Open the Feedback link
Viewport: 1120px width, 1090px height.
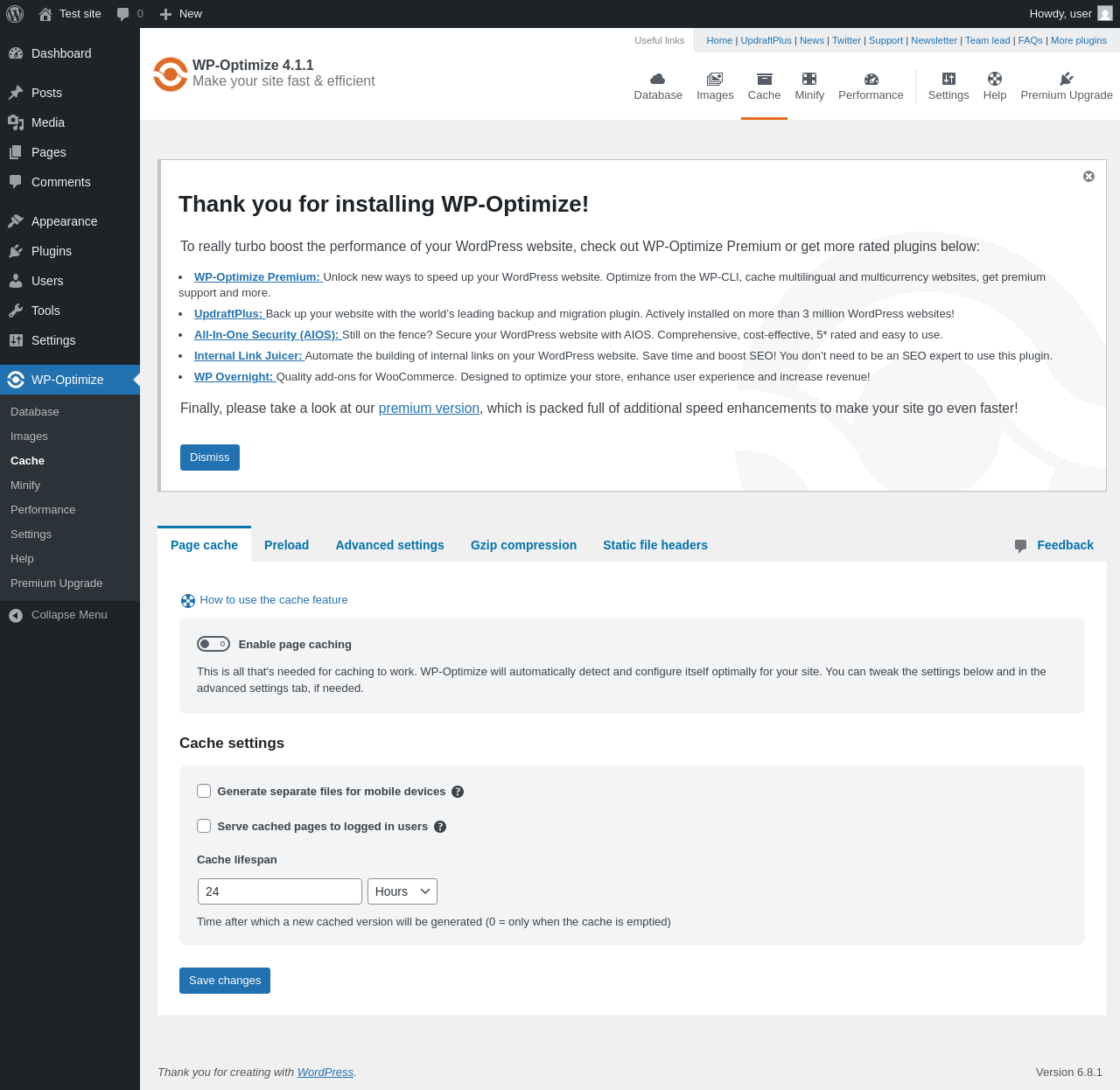pyautogui.click(x=1054, y=545)
